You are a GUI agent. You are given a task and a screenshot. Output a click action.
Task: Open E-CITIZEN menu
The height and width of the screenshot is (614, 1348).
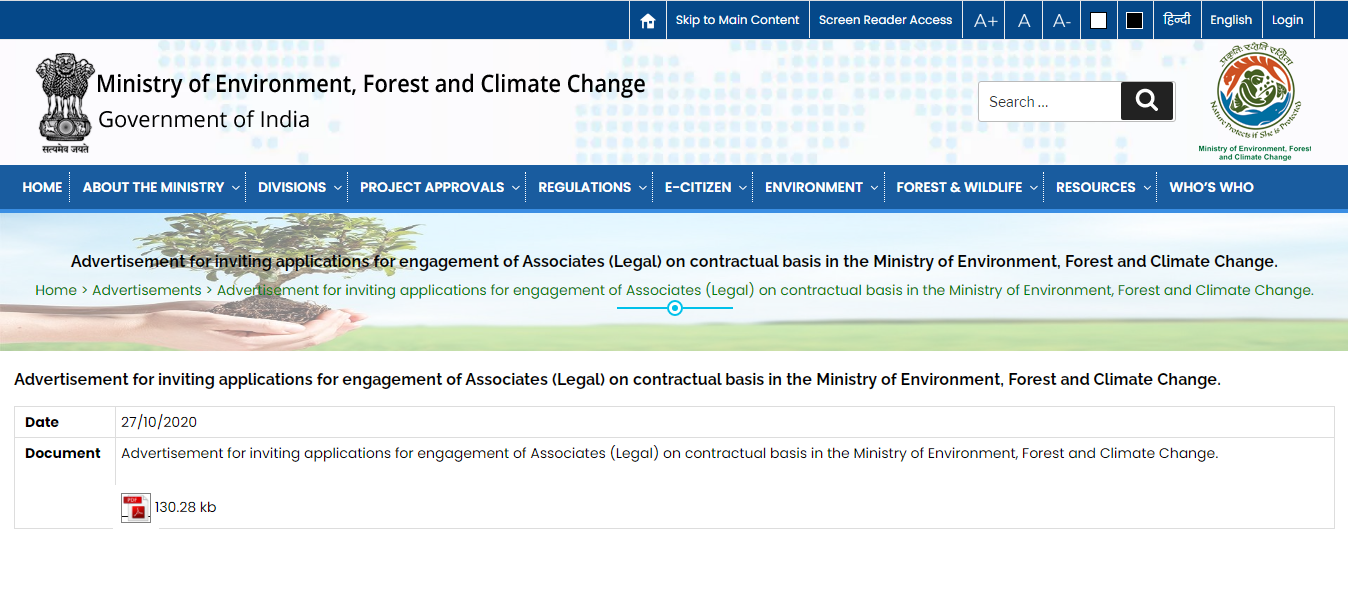698,187
